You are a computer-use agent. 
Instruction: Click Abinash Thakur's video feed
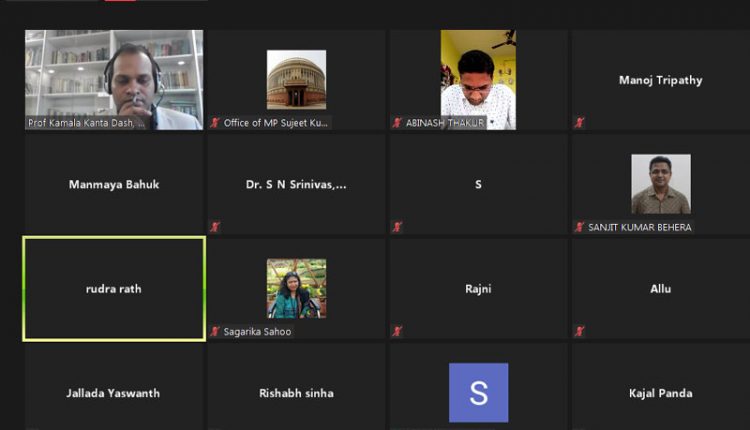point(478,79)
